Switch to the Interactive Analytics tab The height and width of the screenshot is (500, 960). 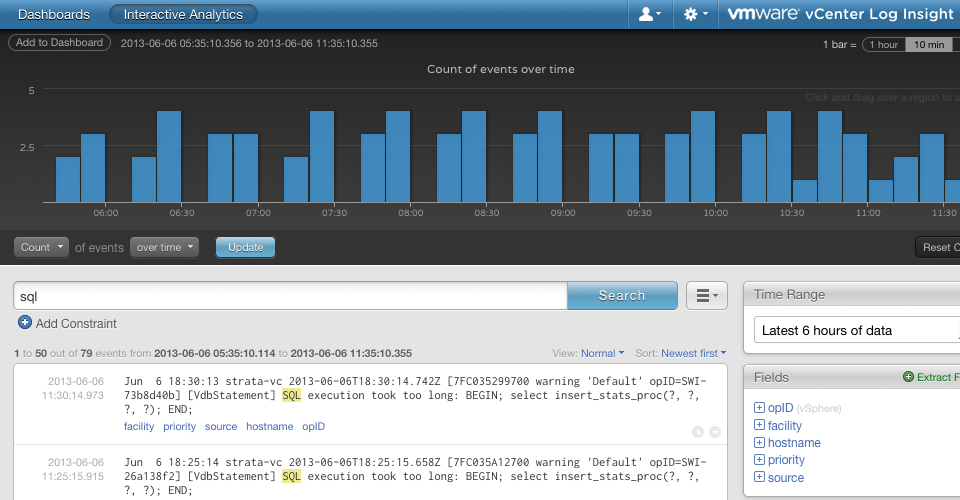pos(183,15)
